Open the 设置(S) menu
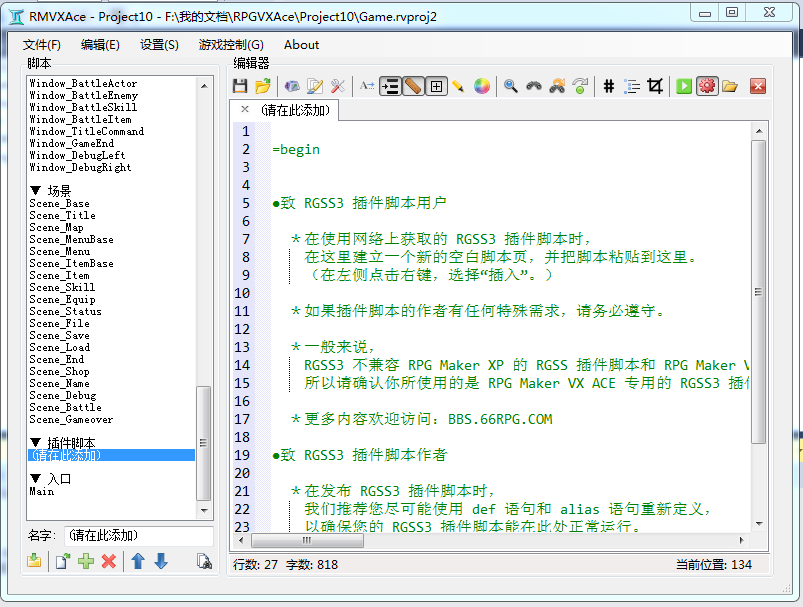This screenshot has height=607, width=803. 159,45
